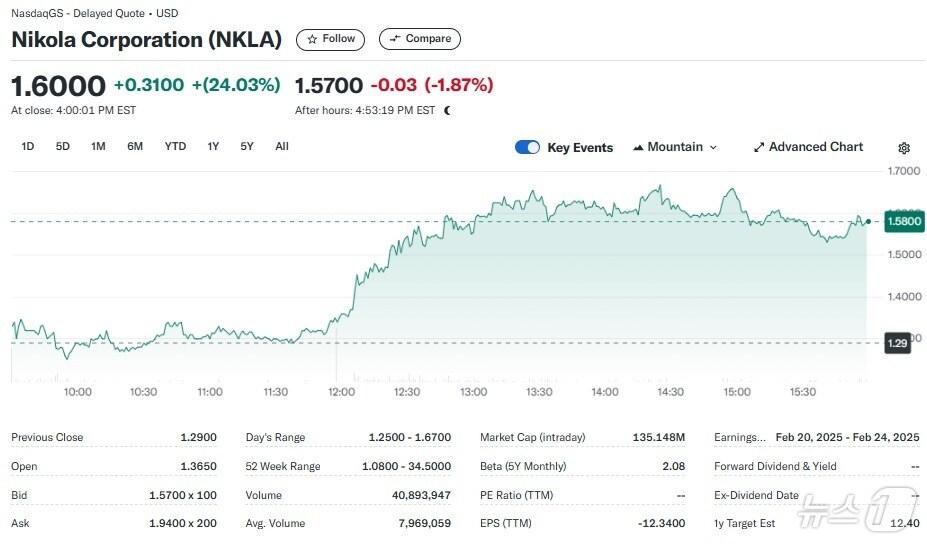
Task: Click the 1.29 previous close marker
Action: pyautogui.click(x=897, y=343)
